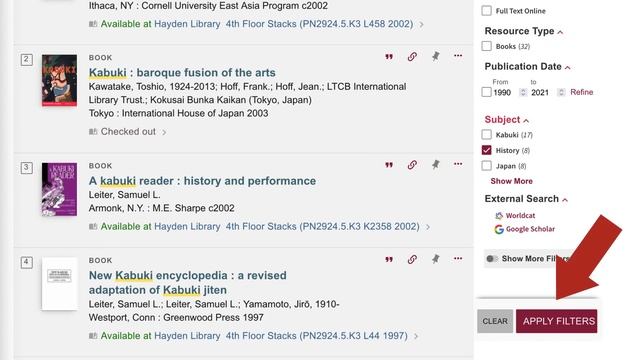Uncheck the History subject filter
640x360 pixels.
(x=487, y=150)
